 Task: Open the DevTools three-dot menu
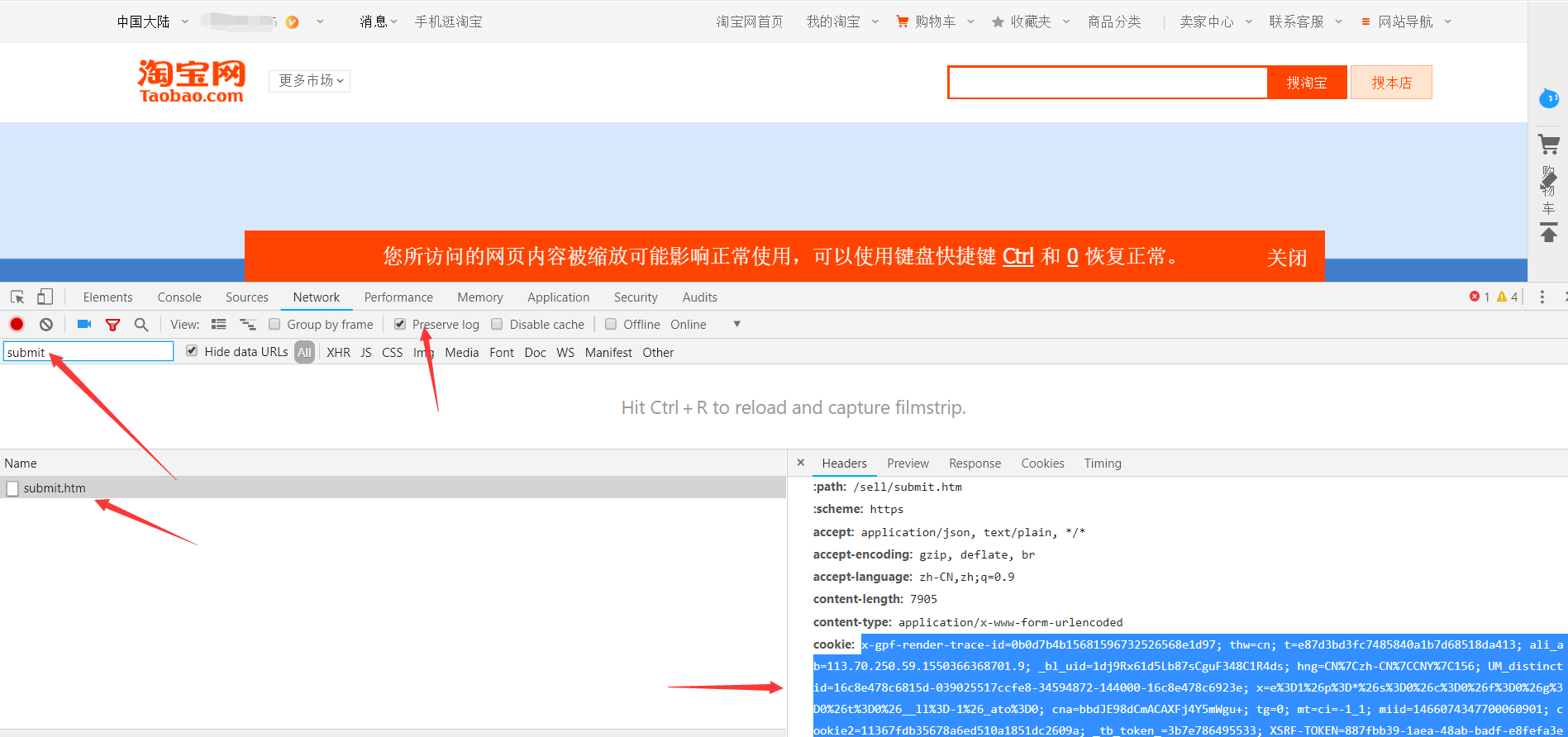[1542, 297]
